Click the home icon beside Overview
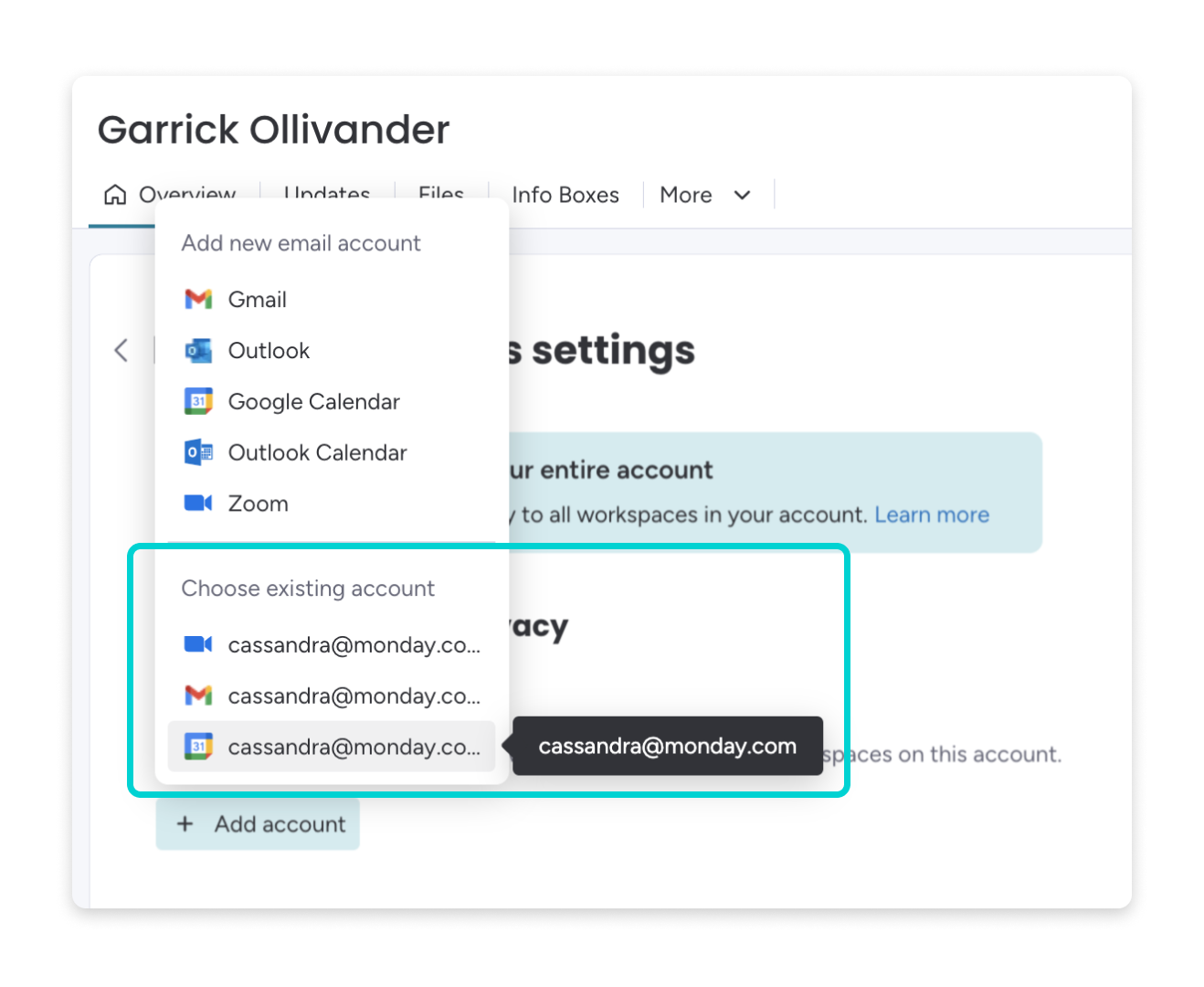The height and width of the screenshot is (987, 1204). pyautogui.click(x=115, y=195)
